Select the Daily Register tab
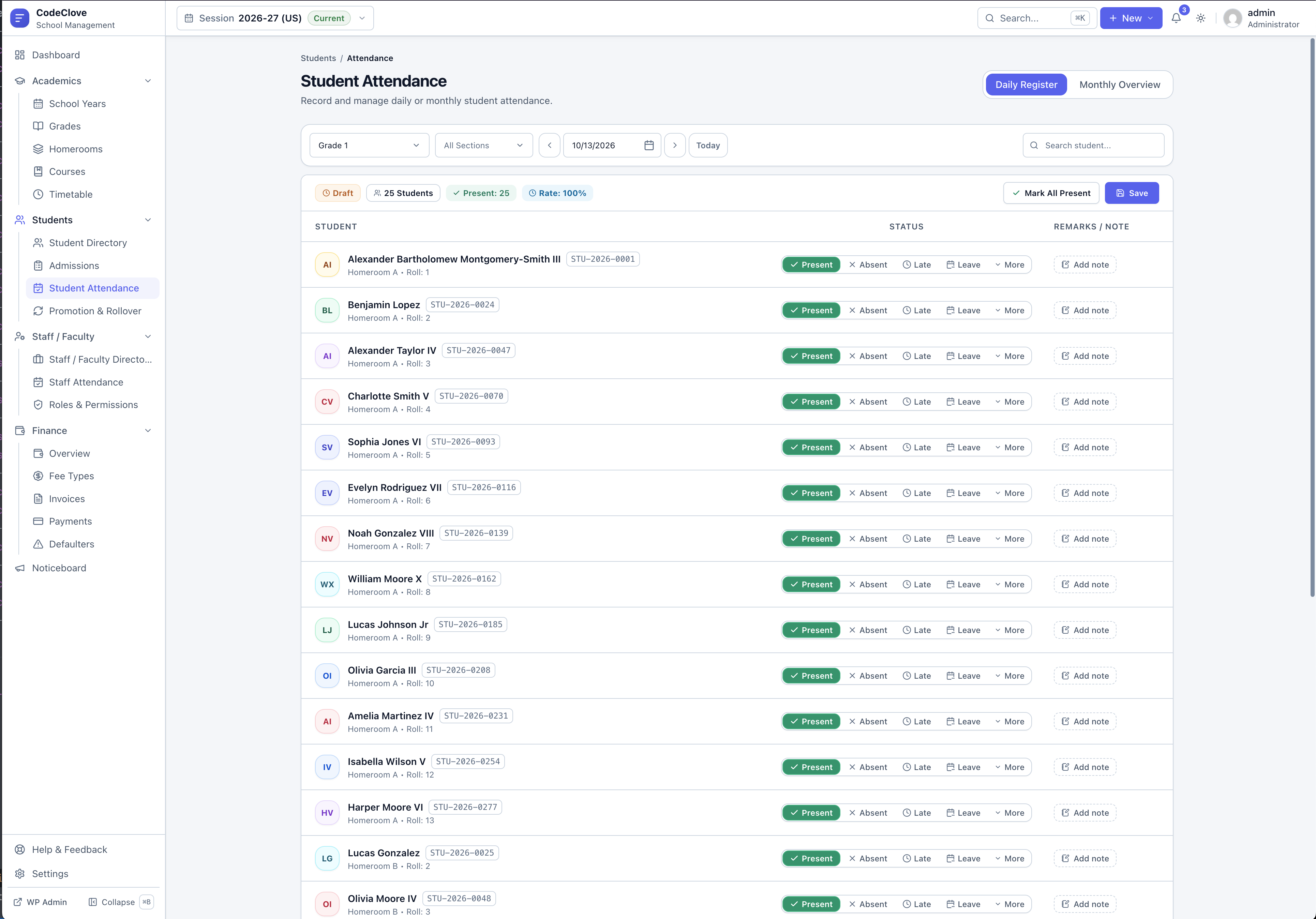This screenshot has width=1316, height=919. click(x=1026, y=85)
